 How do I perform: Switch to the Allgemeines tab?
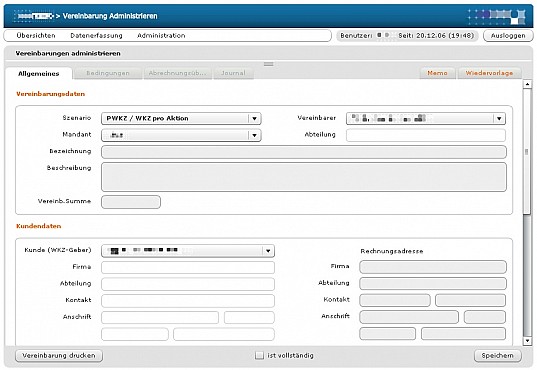[39, 73]
